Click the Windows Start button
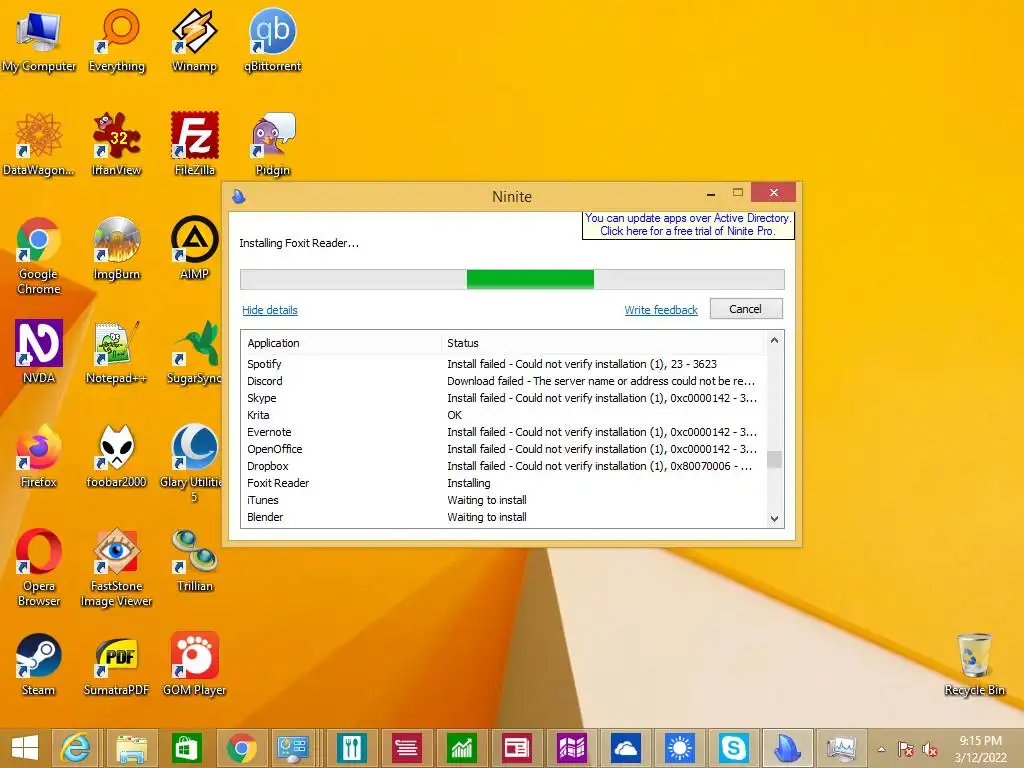The height and width of the screenshot is (768, 1024). 24,748
